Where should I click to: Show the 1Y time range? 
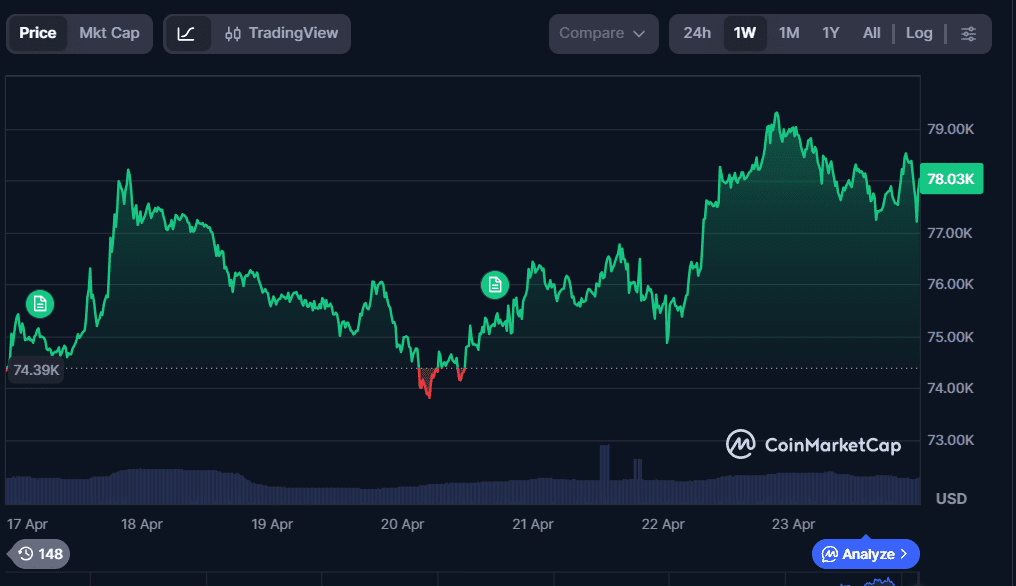tap(831, 34)
